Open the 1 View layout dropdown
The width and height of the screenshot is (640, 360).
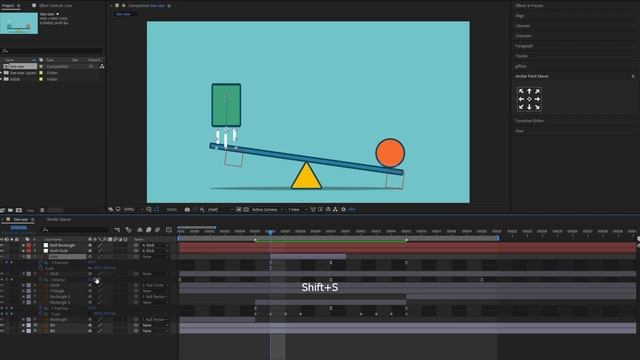pos(298,209)
